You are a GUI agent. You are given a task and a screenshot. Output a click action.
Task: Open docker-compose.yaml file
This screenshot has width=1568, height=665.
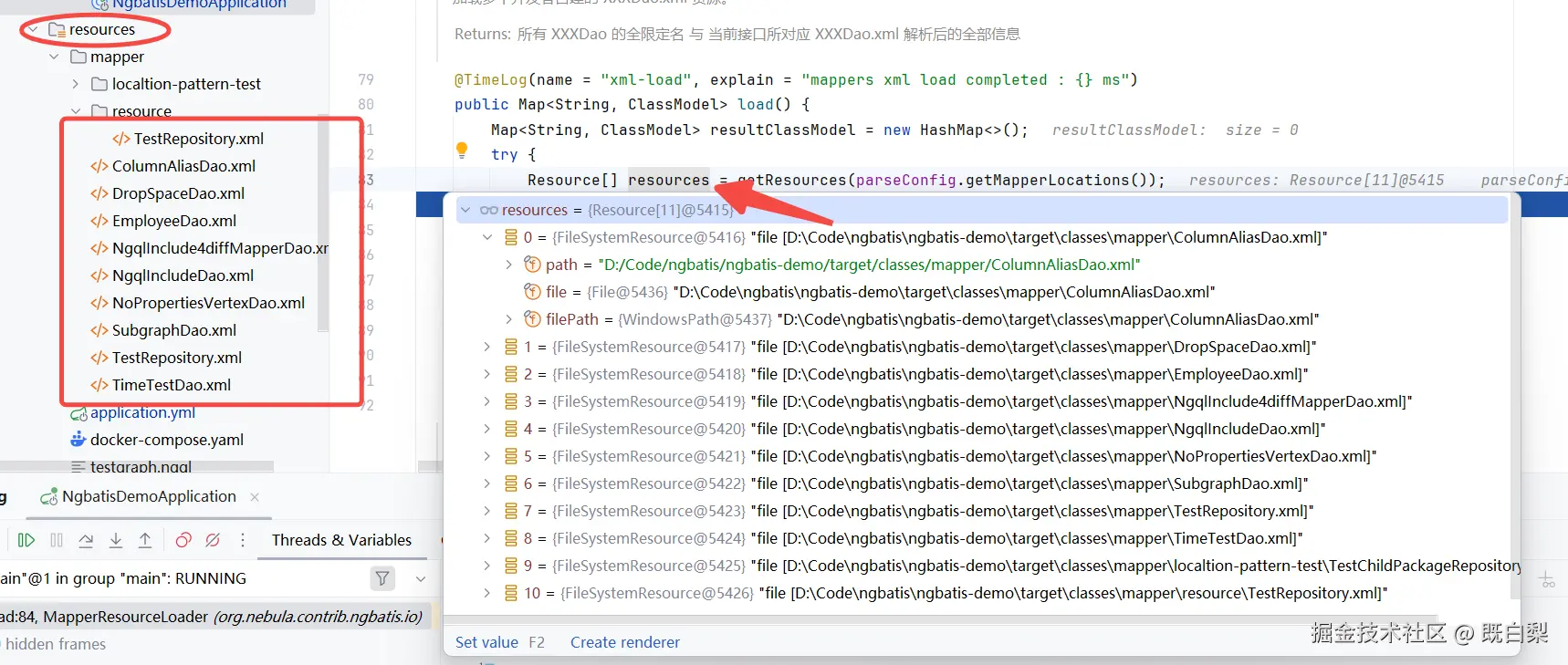point(167,440)
